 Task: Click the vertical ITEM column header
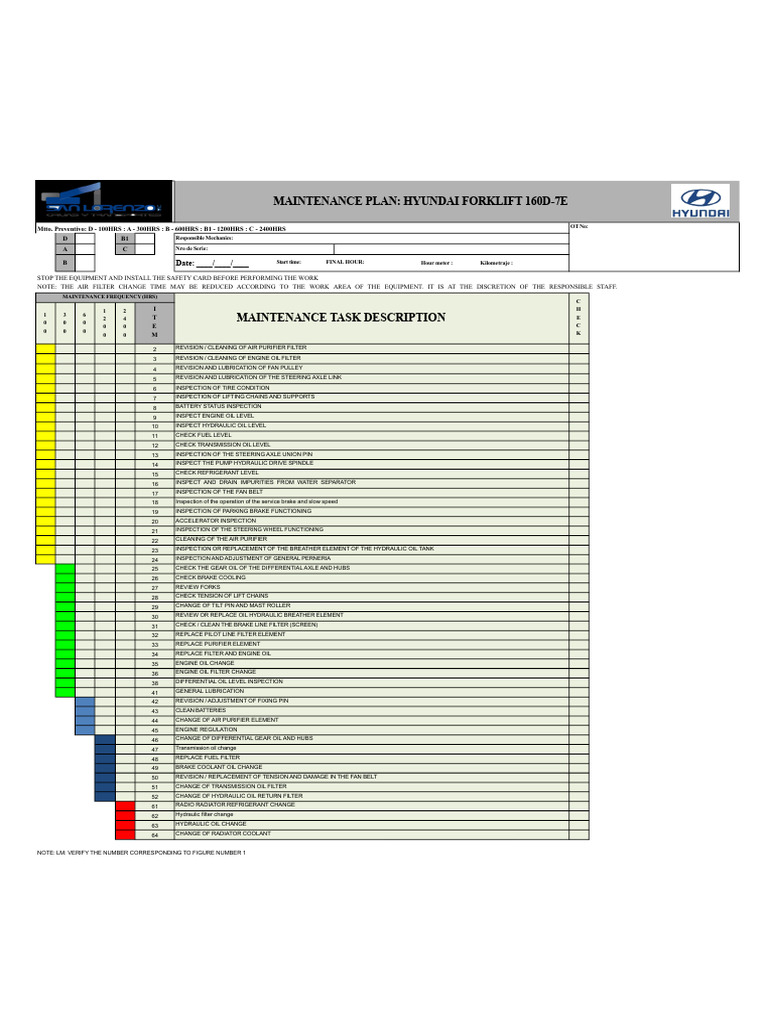(155, 321)
